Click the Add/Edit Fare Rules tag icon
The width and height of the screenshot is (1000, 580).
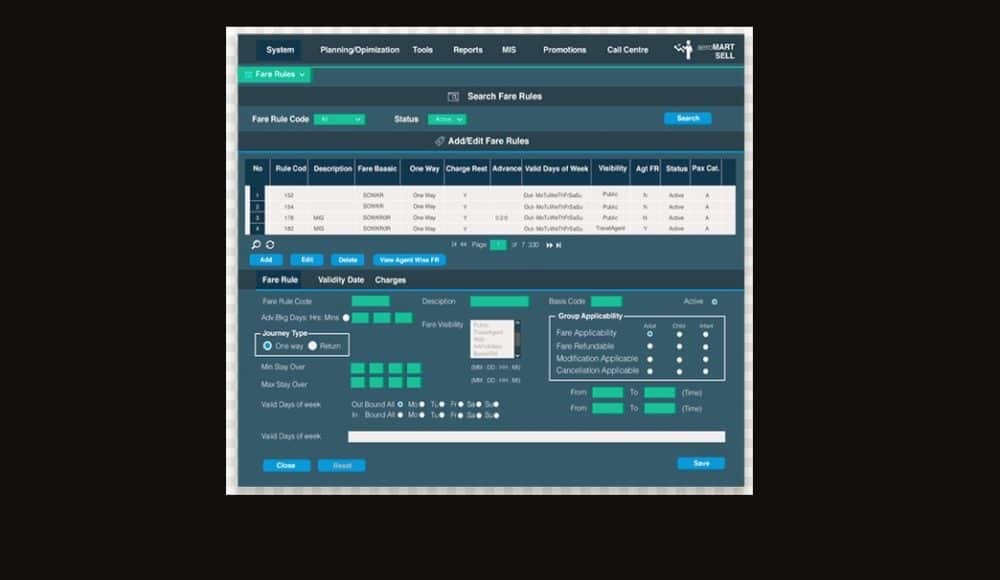pyautogui.click(x=440, y=142)
